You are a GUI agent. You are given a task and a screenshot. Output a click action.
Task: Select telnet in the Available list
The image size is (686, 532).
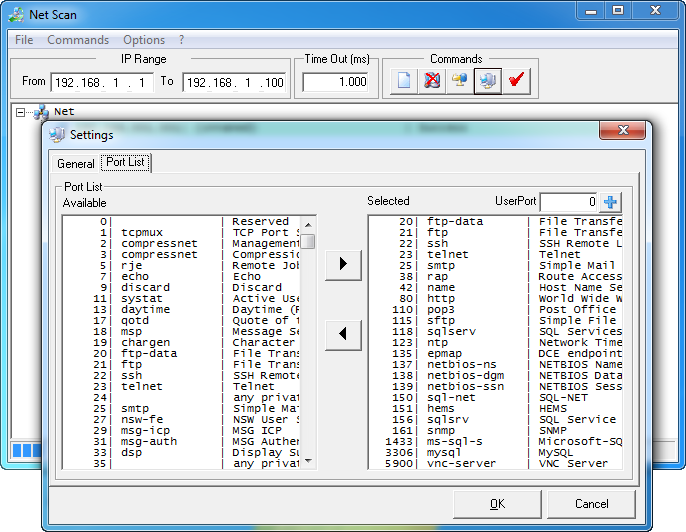(142, 386)
